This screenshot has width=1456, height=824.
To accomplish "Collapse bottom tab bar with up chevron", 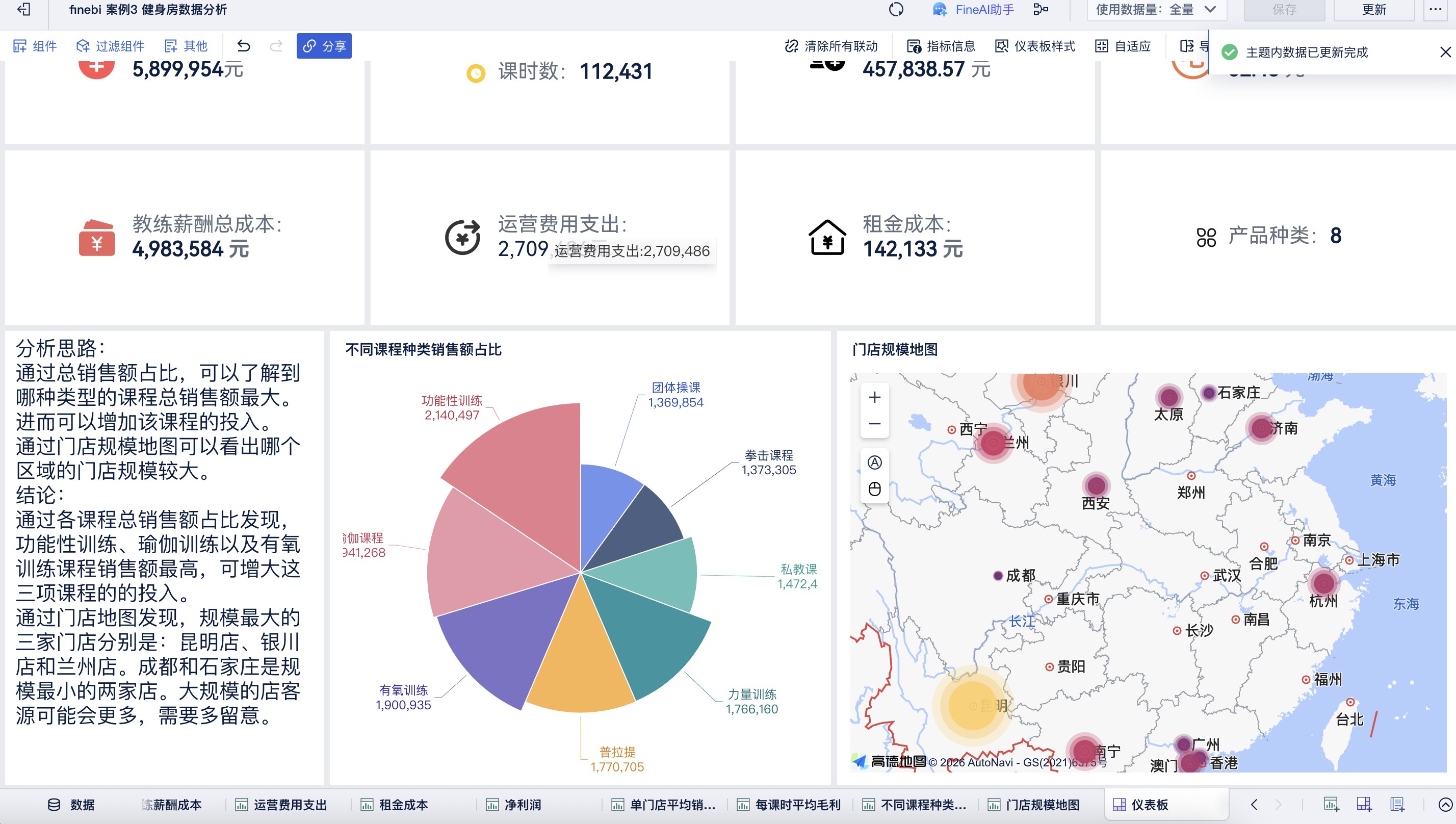I will click(1445, 804).
